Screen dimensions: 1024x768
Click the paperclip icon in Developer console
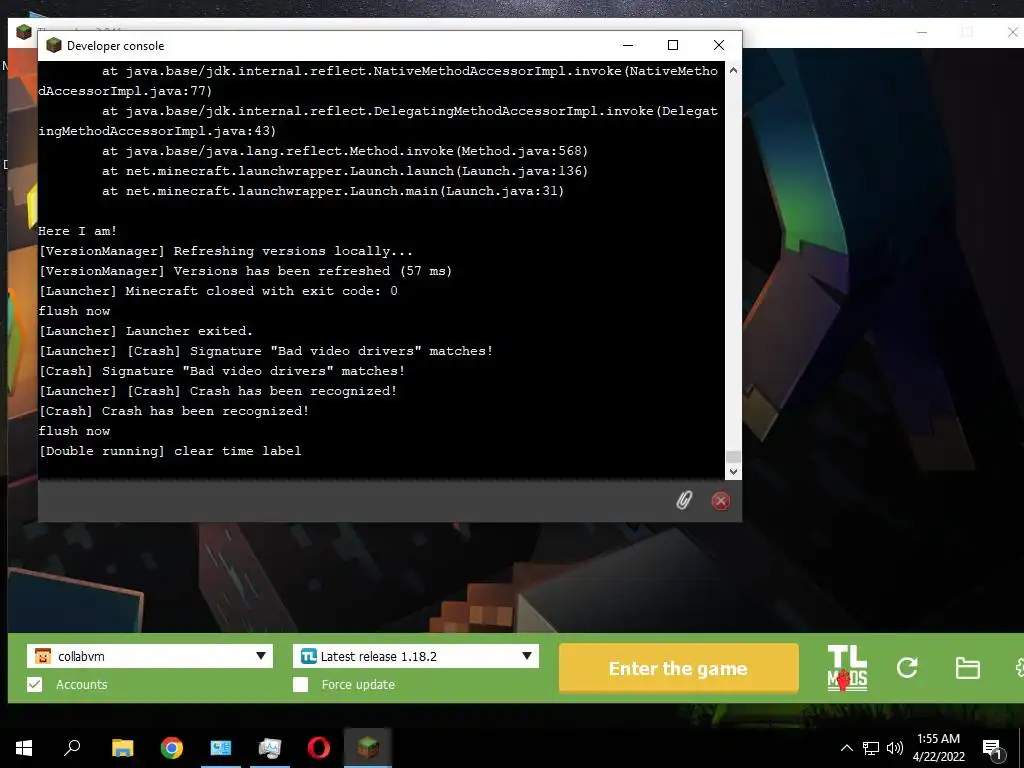[x=684, y=501]
